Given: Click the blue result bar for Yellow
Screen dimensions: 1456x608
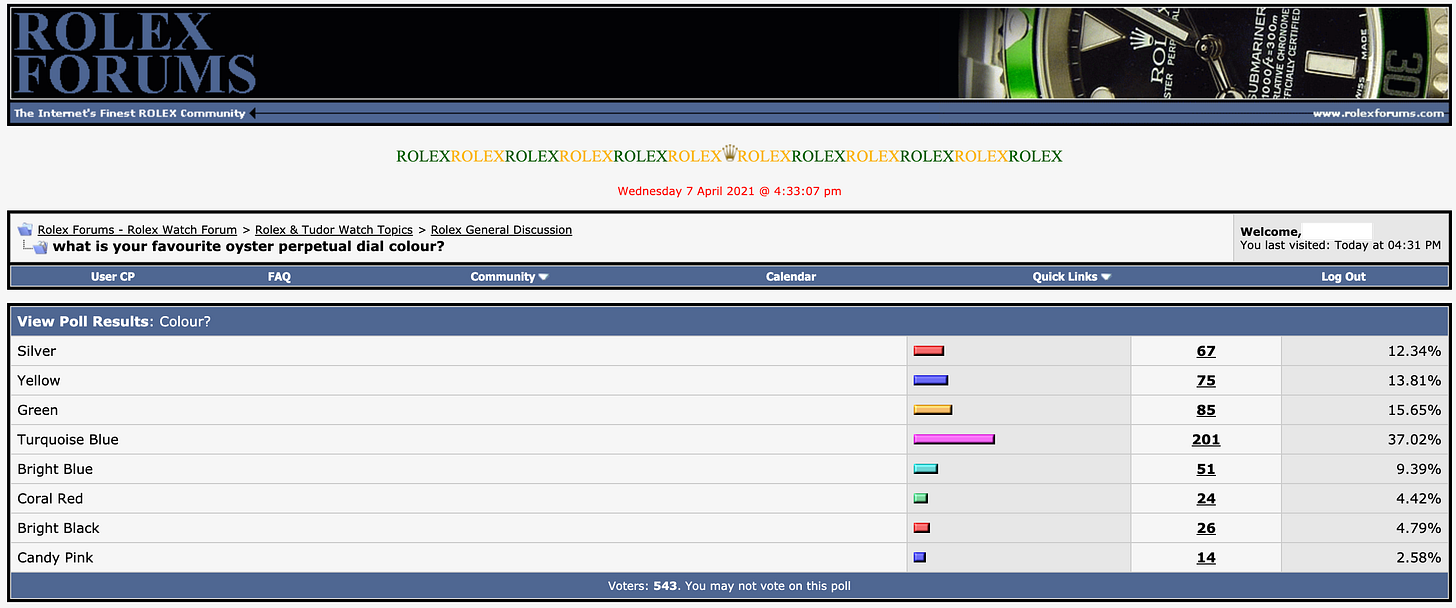Looking at the screenshot, I should (x=931, y=380).
